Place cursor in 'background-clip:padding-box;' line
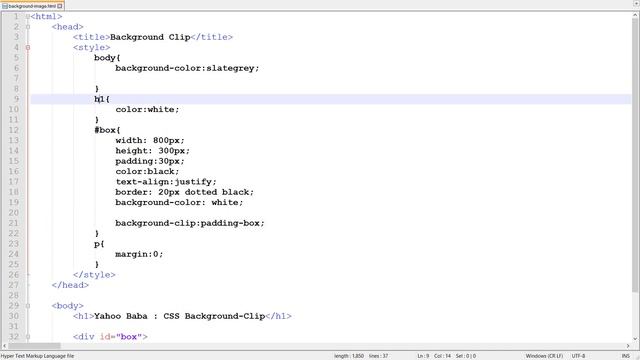 tap(190, 223)
